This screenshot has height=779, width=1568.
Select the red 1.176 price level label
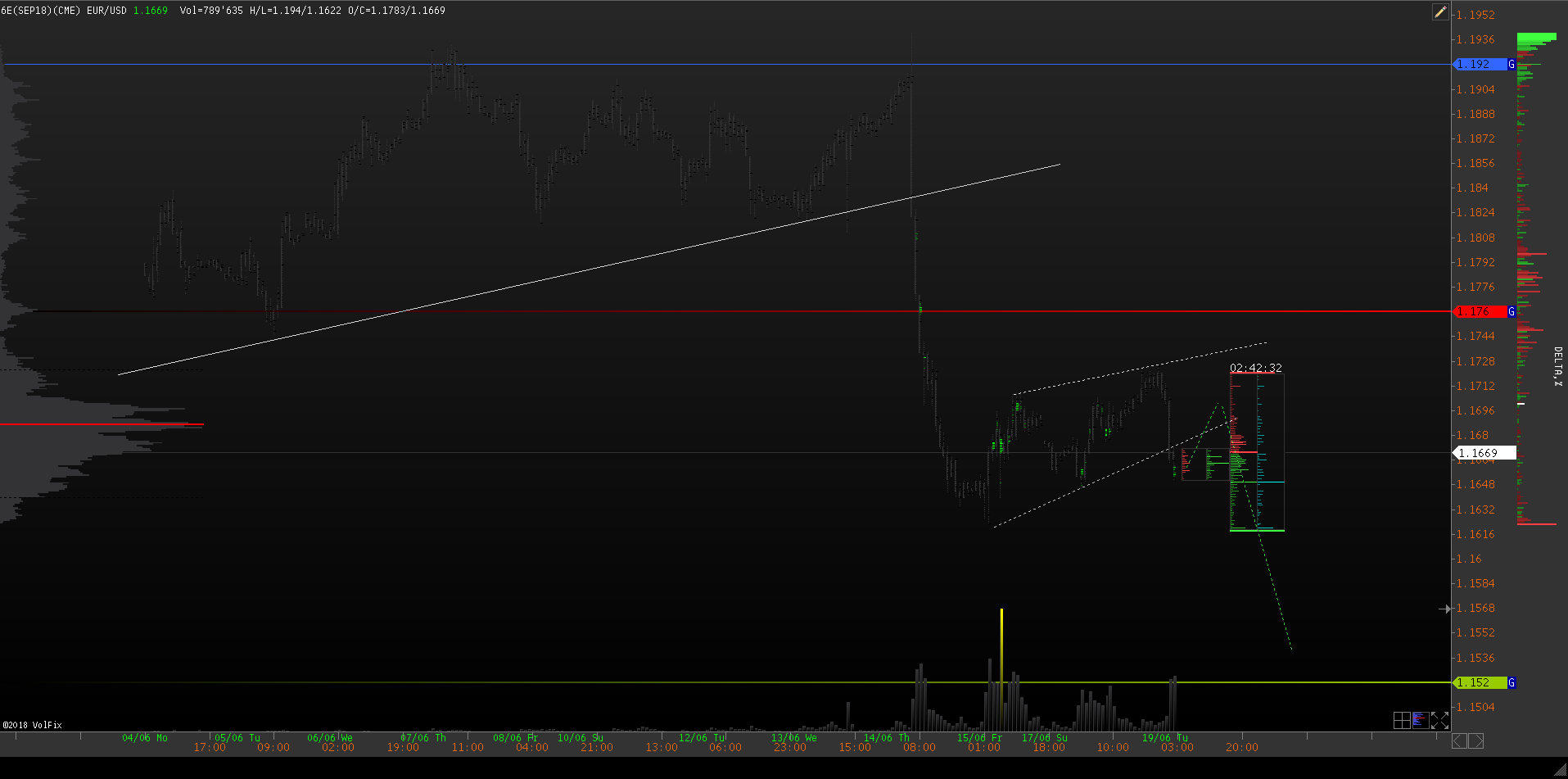[x=1479, y=311]
